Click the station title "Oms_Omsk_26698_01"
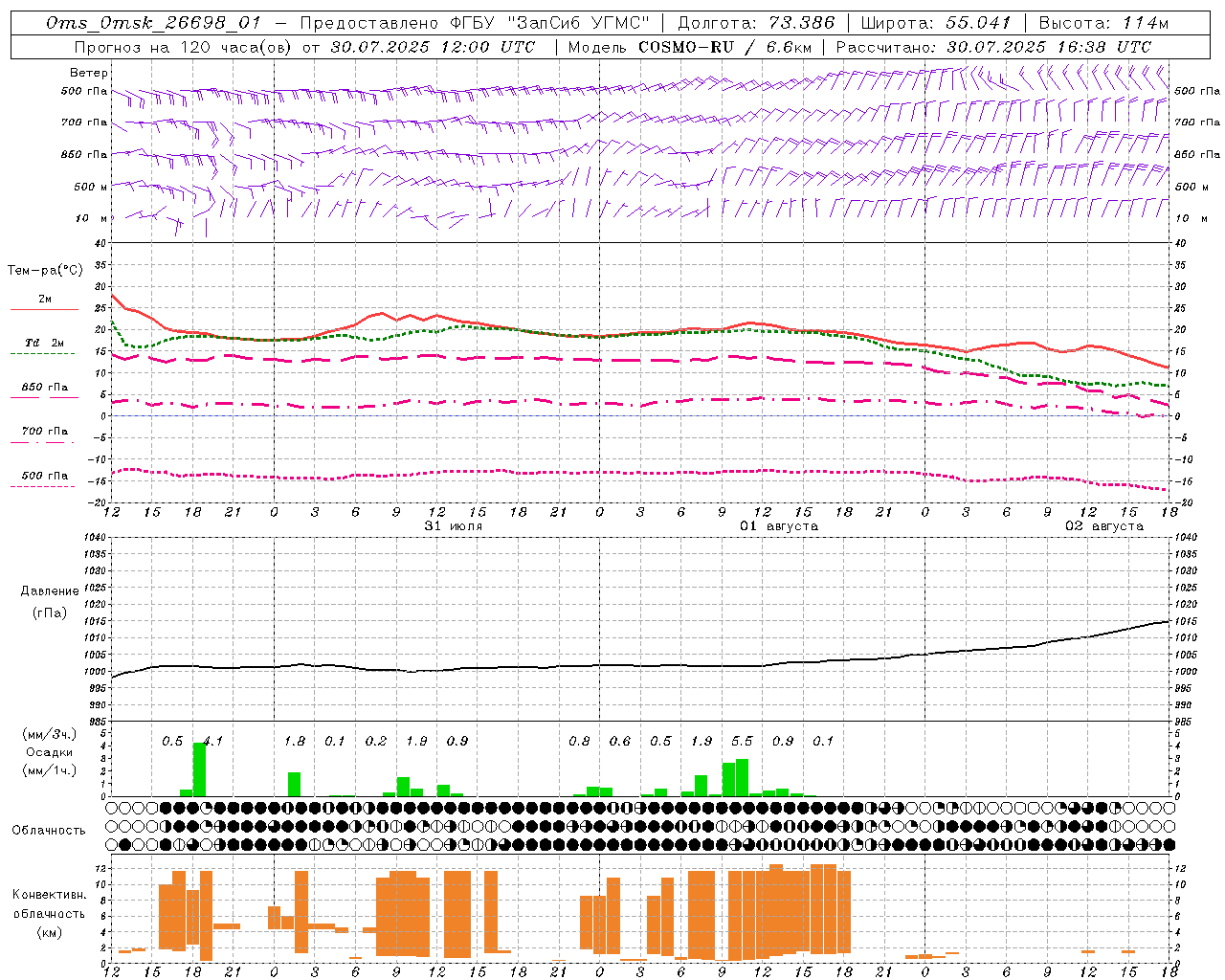The height and width of the screenshot is (980, 1225). tap(154, 23)
